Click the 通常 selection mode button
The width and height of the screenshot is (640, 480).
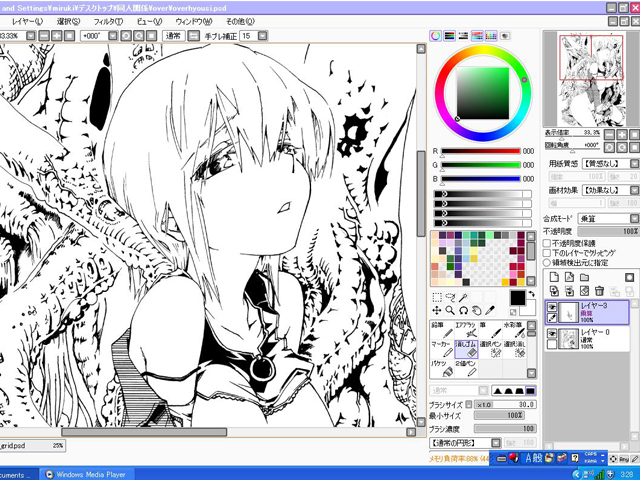[173, 36]
